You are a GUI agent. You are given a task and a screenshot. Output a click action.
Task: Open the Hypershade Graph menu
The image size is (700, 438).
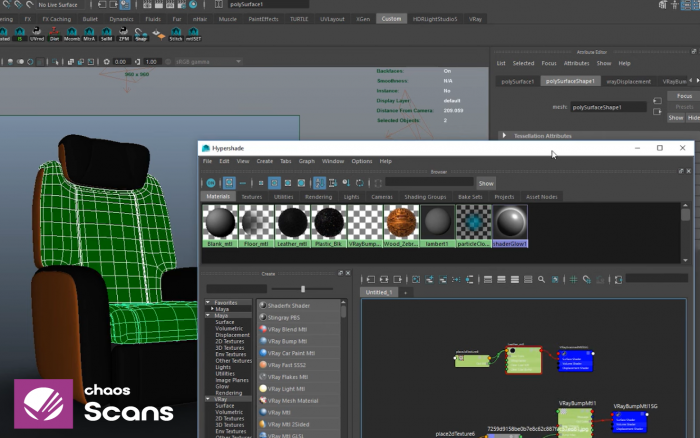point(306,161)
